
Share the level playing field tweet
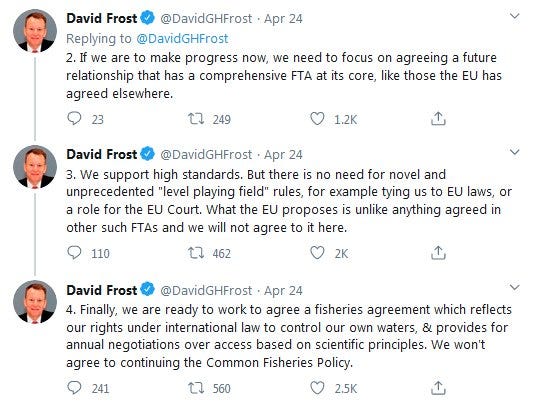(x=438, y=252)
